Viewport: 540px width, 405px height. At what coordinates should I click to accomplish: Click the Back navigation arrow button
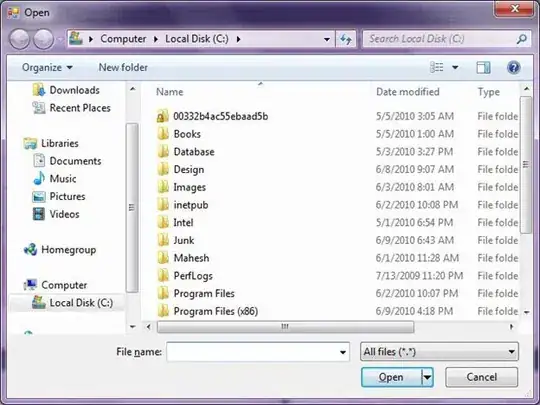(x=19, y=39)
